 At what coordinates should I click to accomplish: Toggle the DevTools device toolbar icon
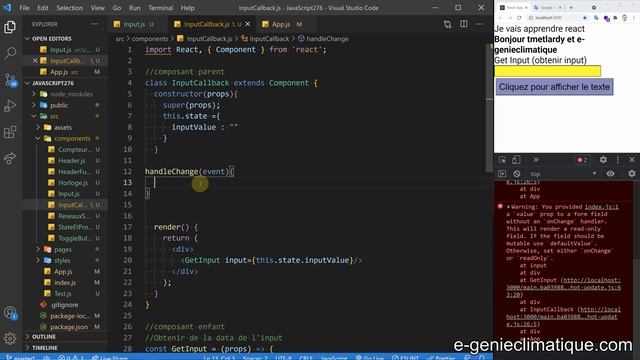pyautogui.click(x=516, y=160)
